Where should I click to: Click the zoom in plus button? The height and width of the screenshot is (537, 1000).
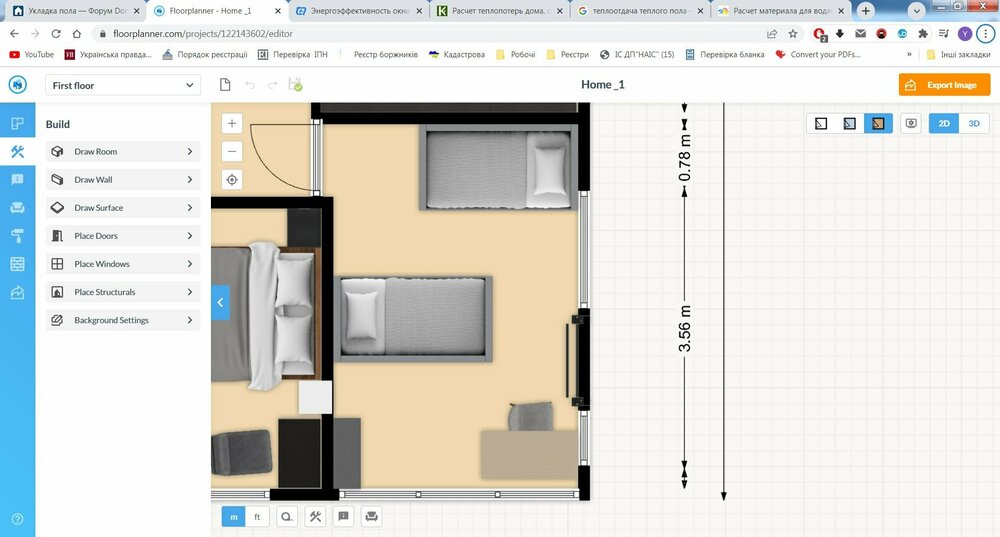pyautogui.click(x=232, y=124)
